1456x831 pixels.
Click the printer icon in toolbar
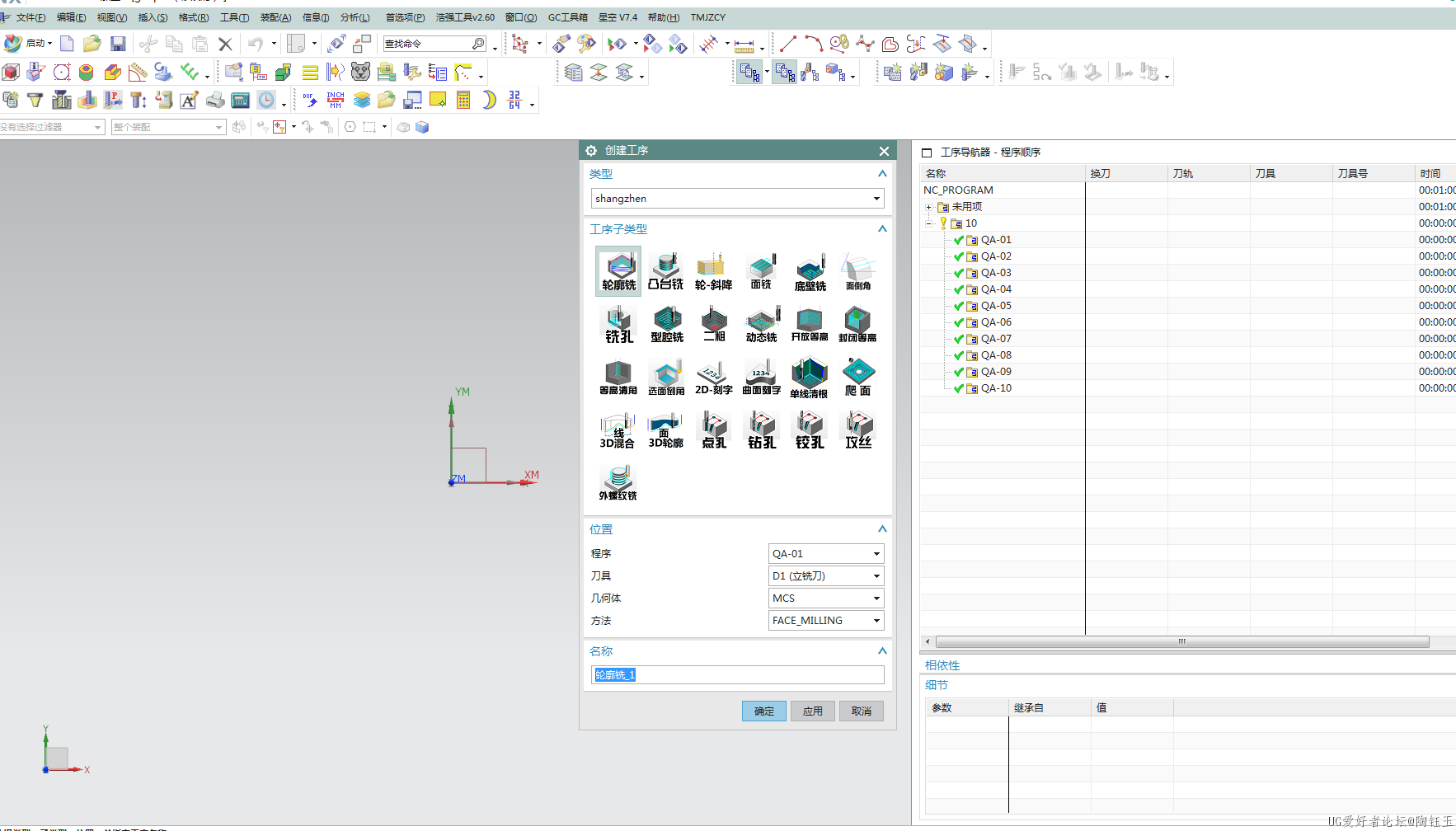(x=214, y=100)
